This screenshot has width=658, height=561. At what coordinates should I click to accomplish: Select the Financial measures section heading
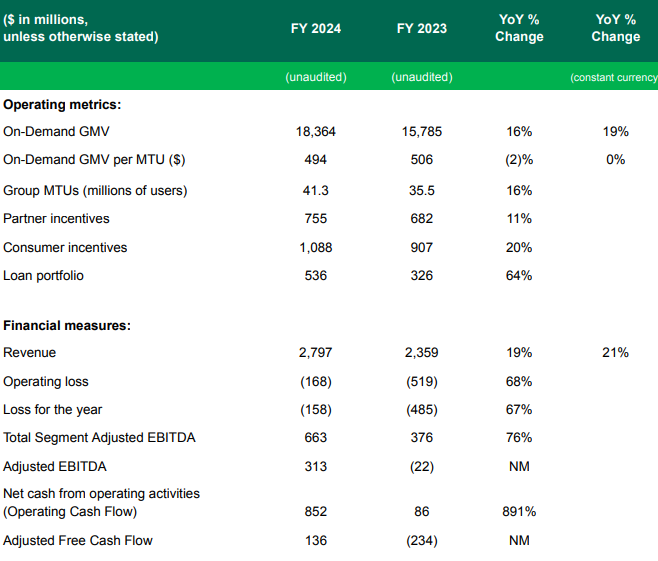pos(68,325)
